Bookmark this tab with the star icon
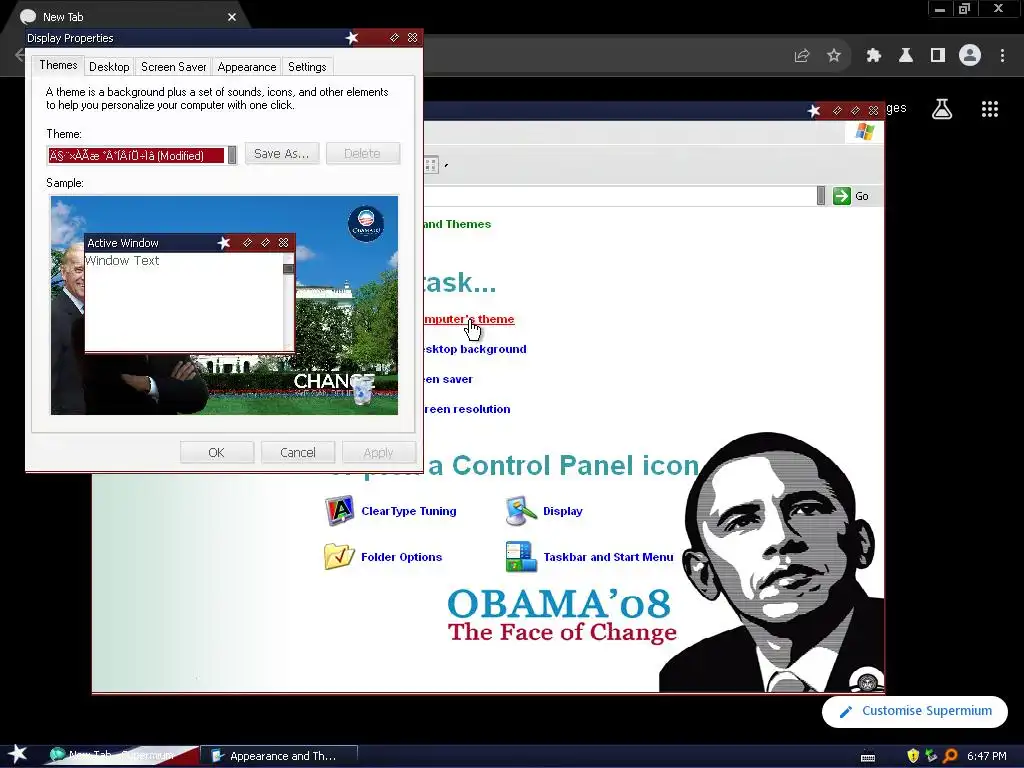The width and height of the screenshot is (1024, 768). coord(834,56)
